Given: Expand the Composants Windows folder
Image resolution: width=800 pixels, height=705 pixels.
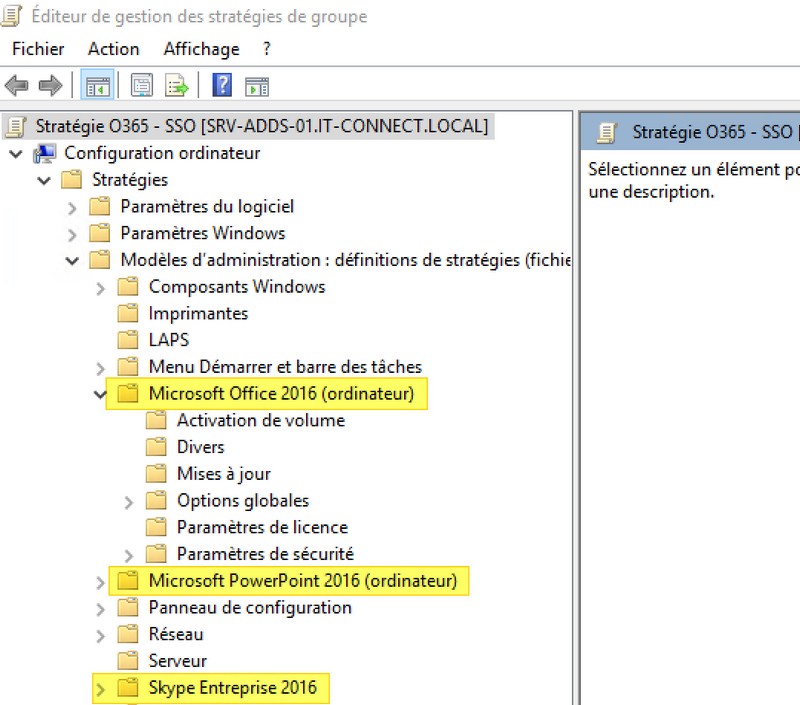Looking at the screenshot, I should click(101, 286).
